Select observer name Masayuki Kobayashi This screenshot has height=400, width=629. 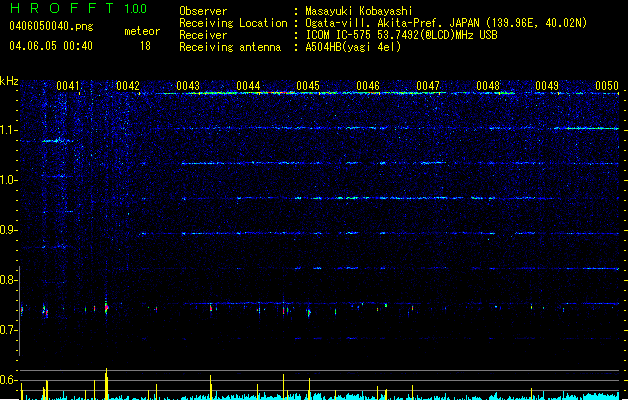point(359,11)
